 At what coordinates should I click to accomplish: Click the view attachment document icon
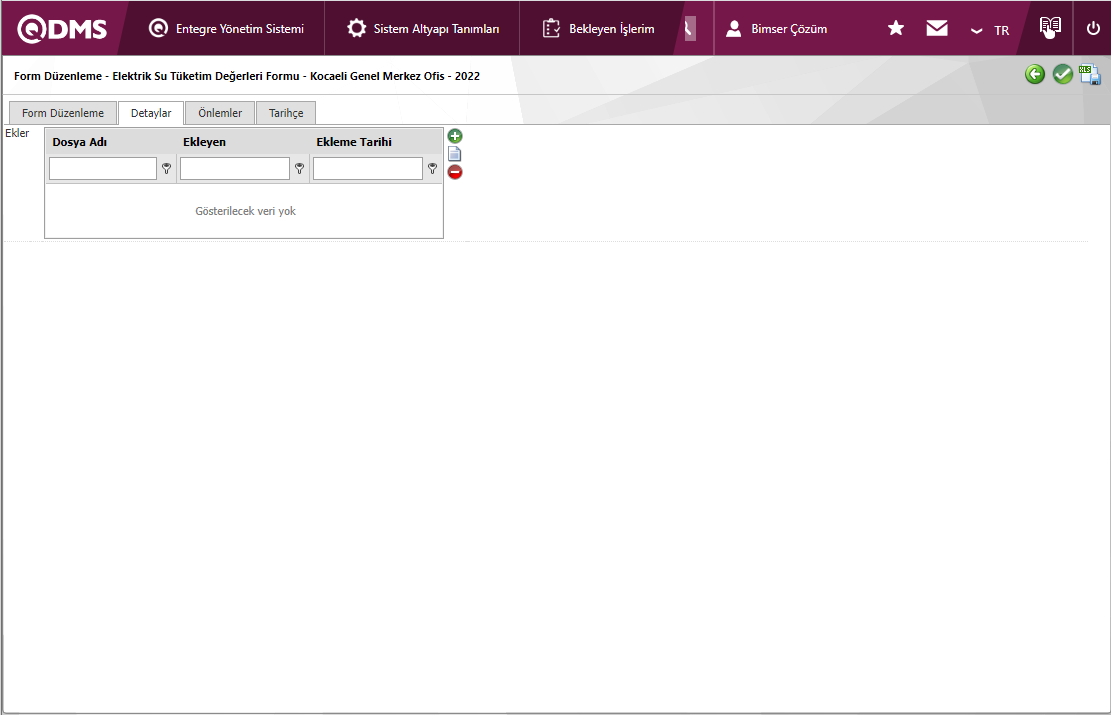(x=455, y=154)
